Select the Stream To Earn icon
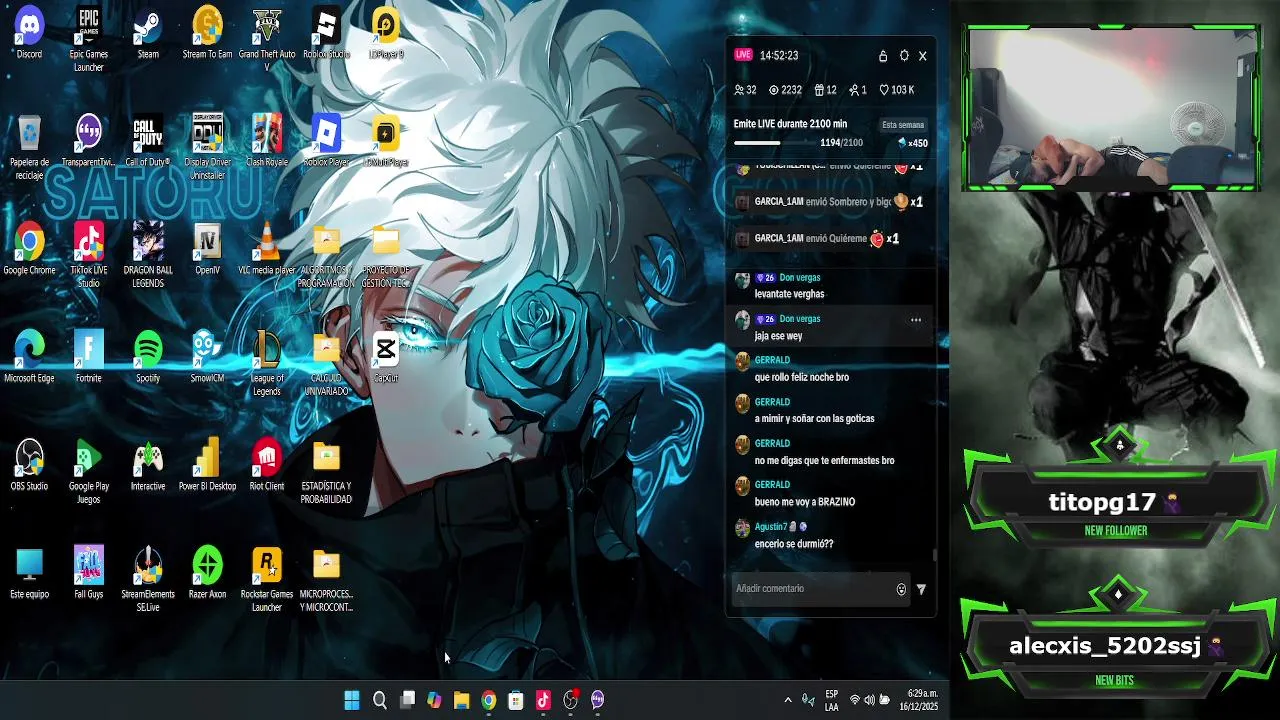Screen dimensions: 1280x720 point(207,34)
